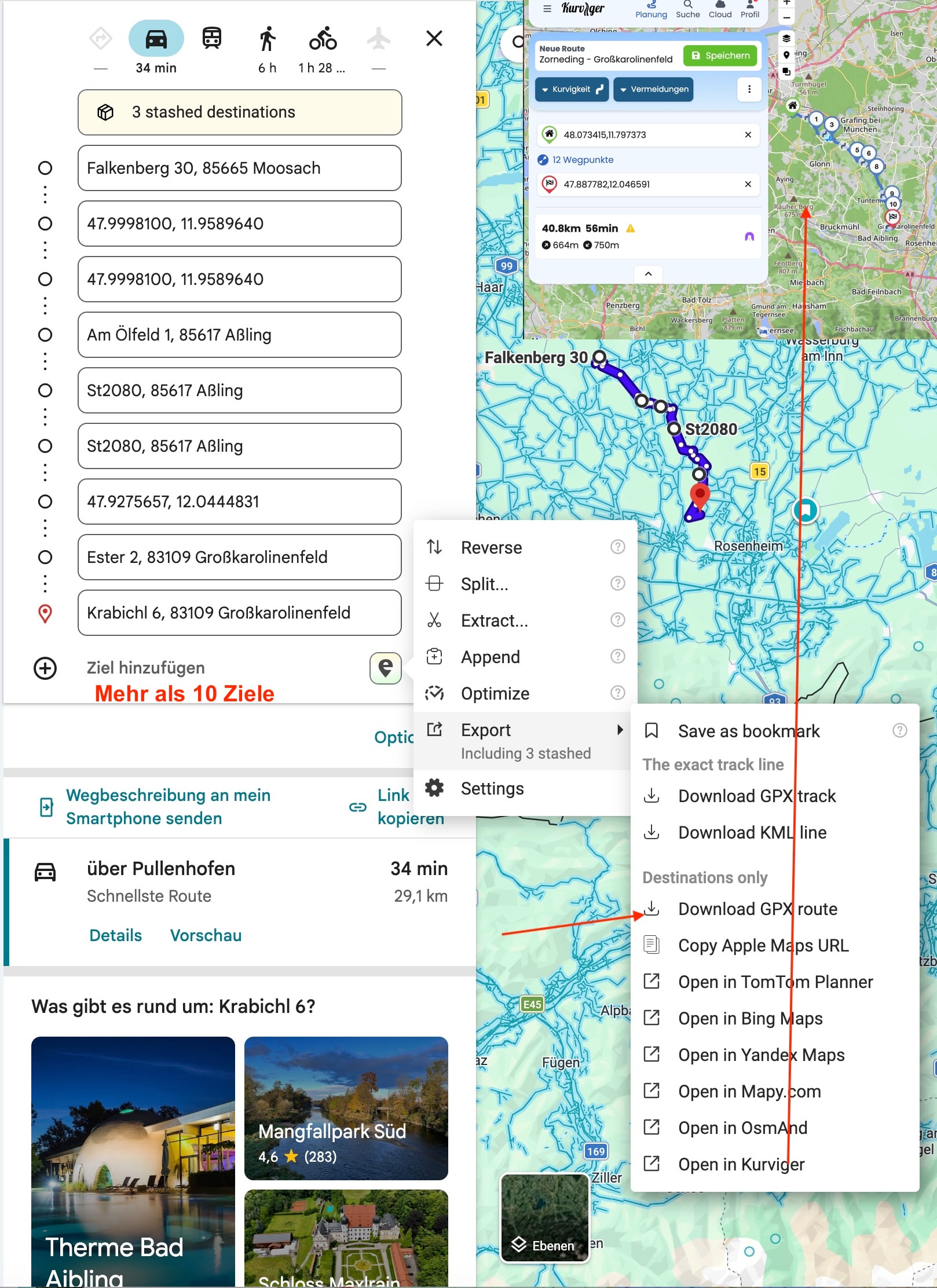937x1288 pixels.
Task: Open the Vermeidungen dropdown
Action: 653,89
